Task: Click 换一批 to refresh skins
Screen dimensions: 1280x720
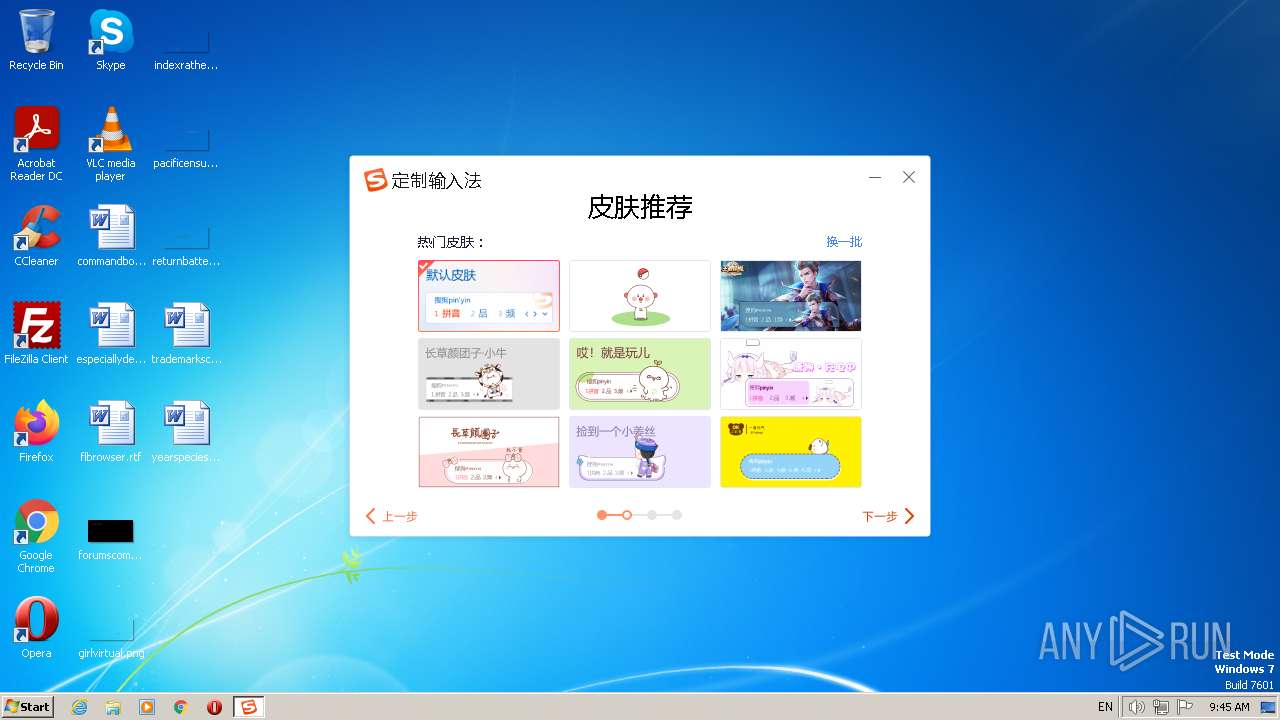Action: 844,242
